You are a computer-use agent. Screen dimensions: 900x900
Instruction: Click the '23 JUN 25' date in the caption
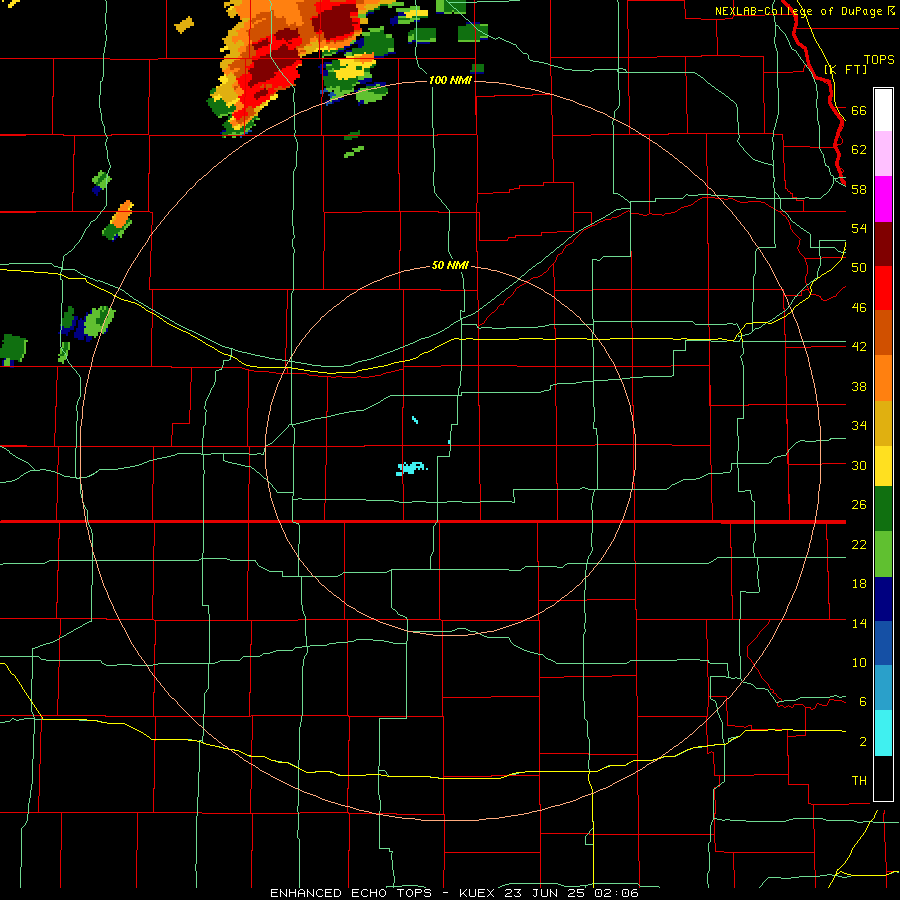point(547,893)
